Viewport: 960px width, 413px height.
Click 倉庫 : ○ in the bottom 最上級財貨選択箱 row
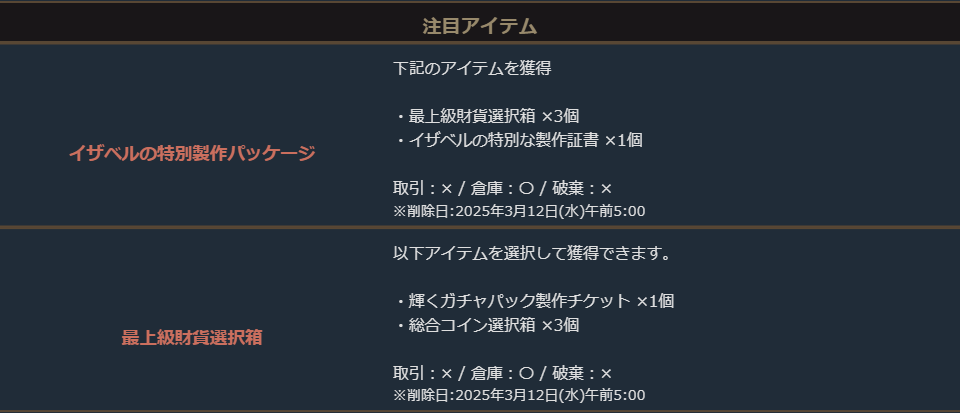click(503, 373)
